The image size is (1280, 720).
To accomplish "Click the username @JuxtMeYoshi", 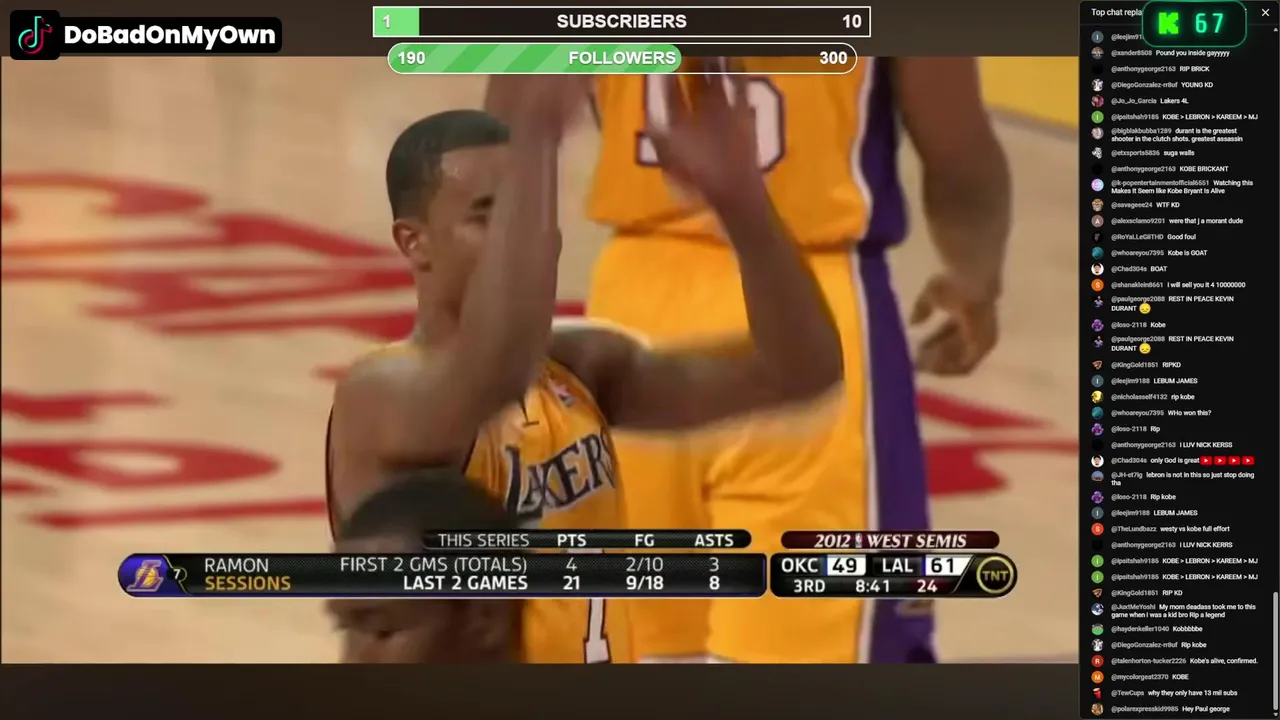I will click(1133, 607).
